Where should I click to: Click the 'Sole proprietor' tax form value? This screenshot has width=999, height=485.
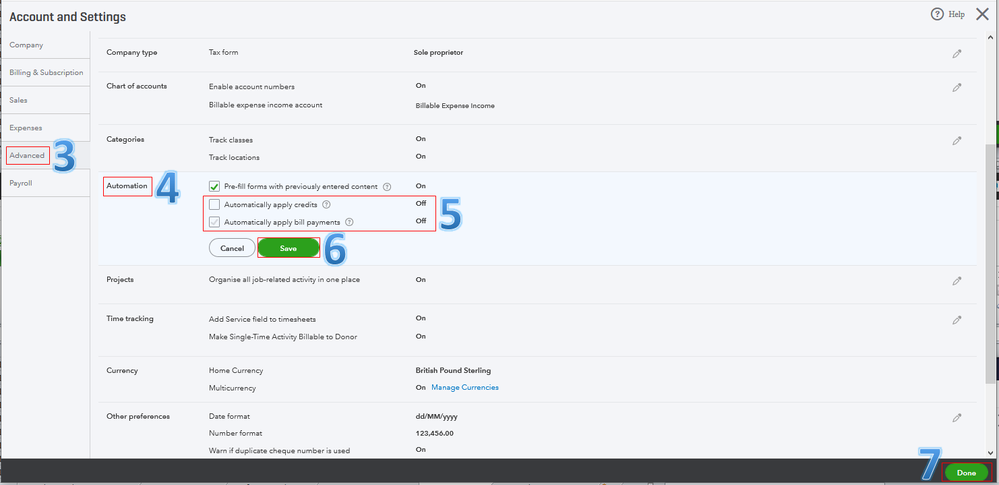(440, 52)
